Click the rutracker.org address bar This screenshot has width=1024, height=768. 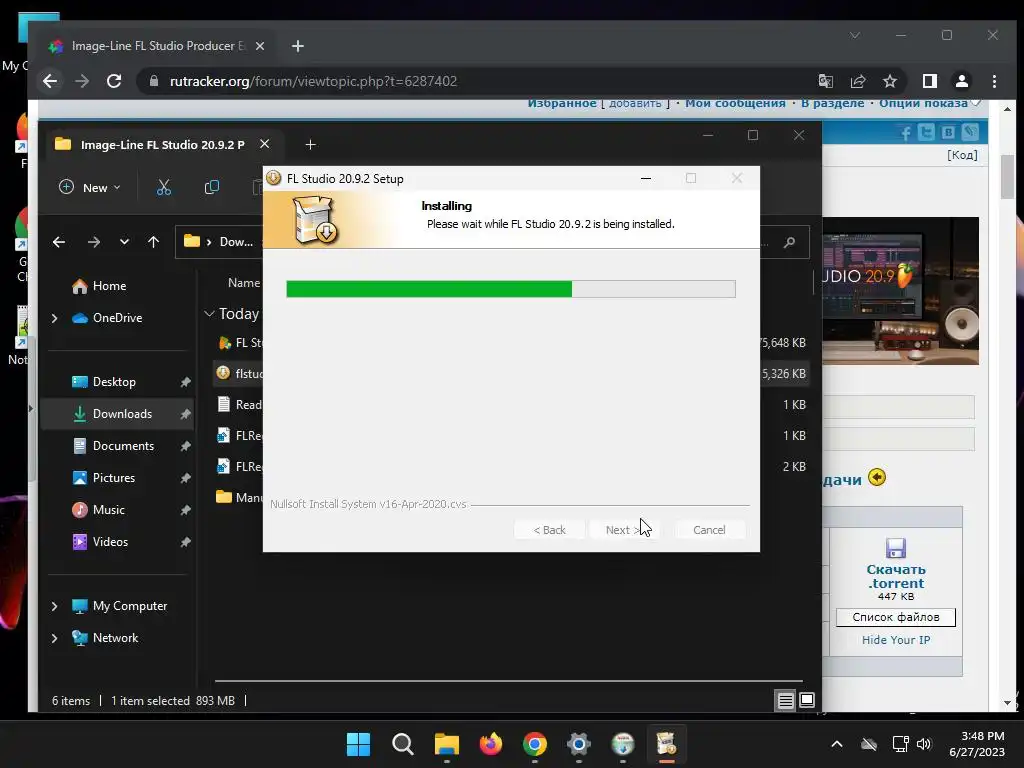(477, 81)
